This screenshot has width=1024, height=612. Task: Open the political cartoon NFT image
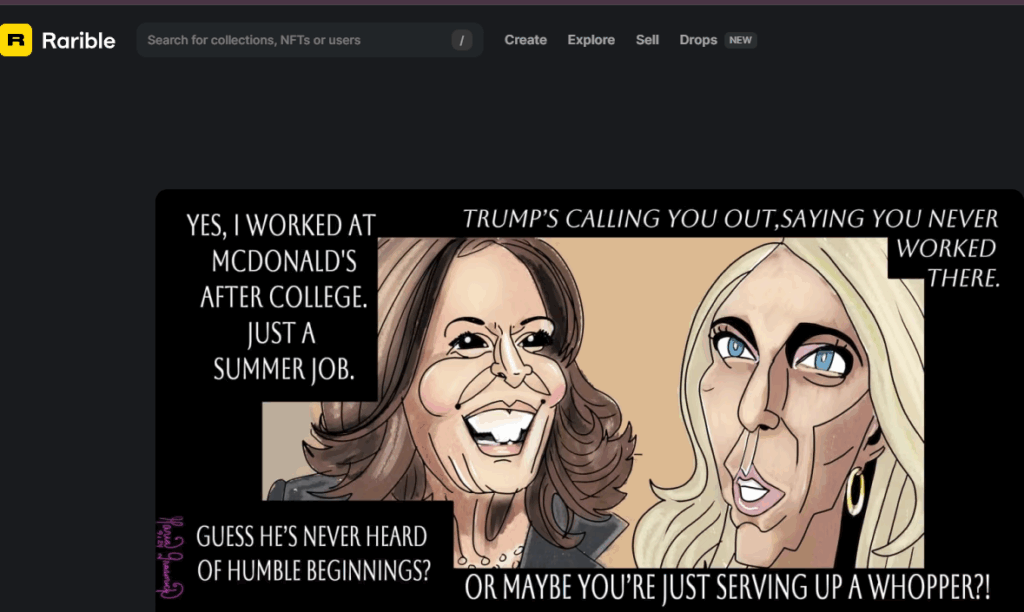coord(589,400)
